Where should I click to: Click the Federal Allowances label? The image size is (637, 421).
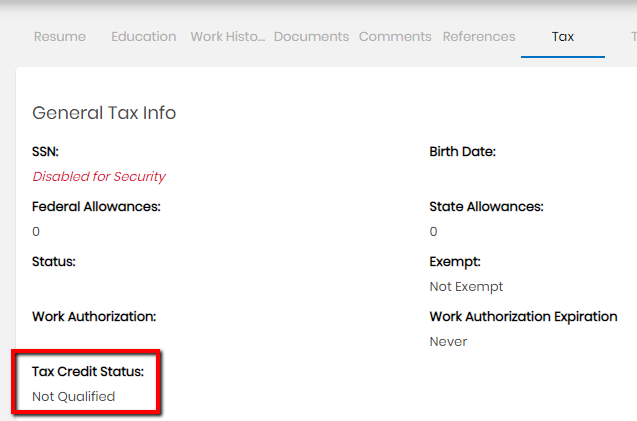[96, 206]
